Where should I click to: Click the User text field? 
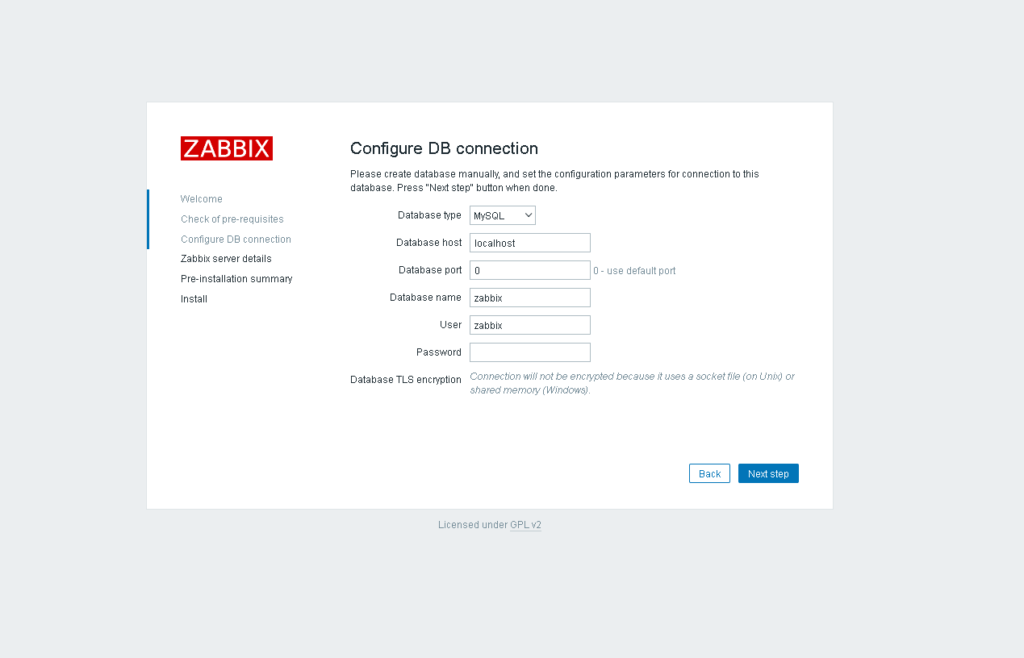530,325
